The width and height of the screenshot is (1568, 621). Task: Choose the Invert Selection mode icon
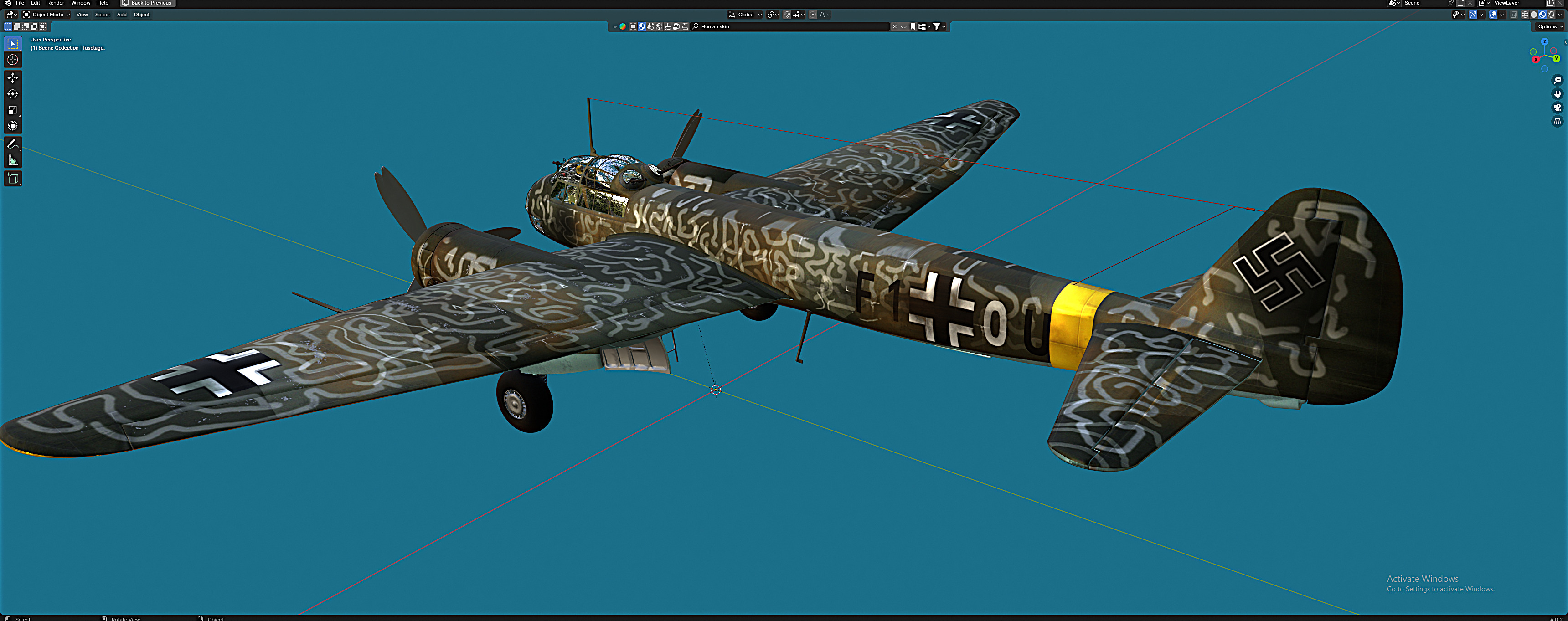pos(34,26)
